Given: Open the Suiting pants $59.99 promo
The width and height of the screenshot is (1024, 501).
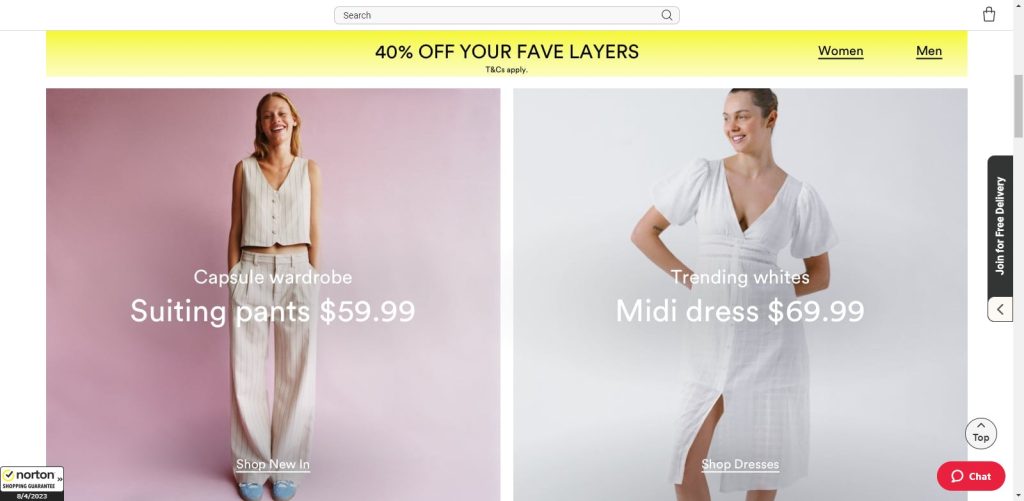Looking at the screenshot, I should [x=272, y=311].
